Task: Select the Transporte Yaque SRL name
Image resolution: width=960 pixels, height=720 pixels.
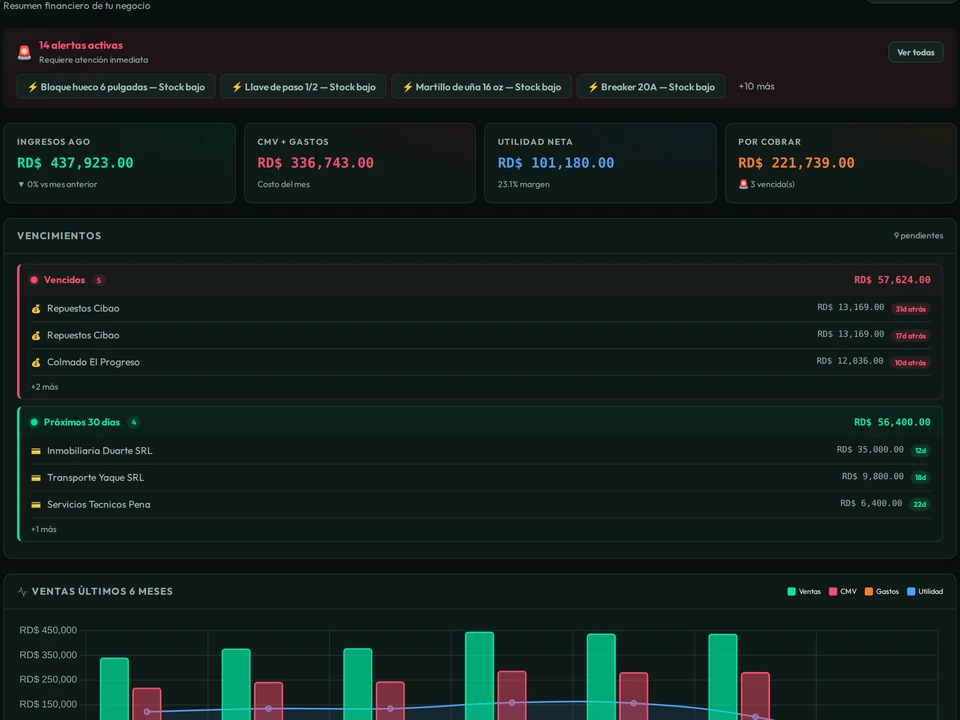Action: pyautogui.click(x=96, y=478)
